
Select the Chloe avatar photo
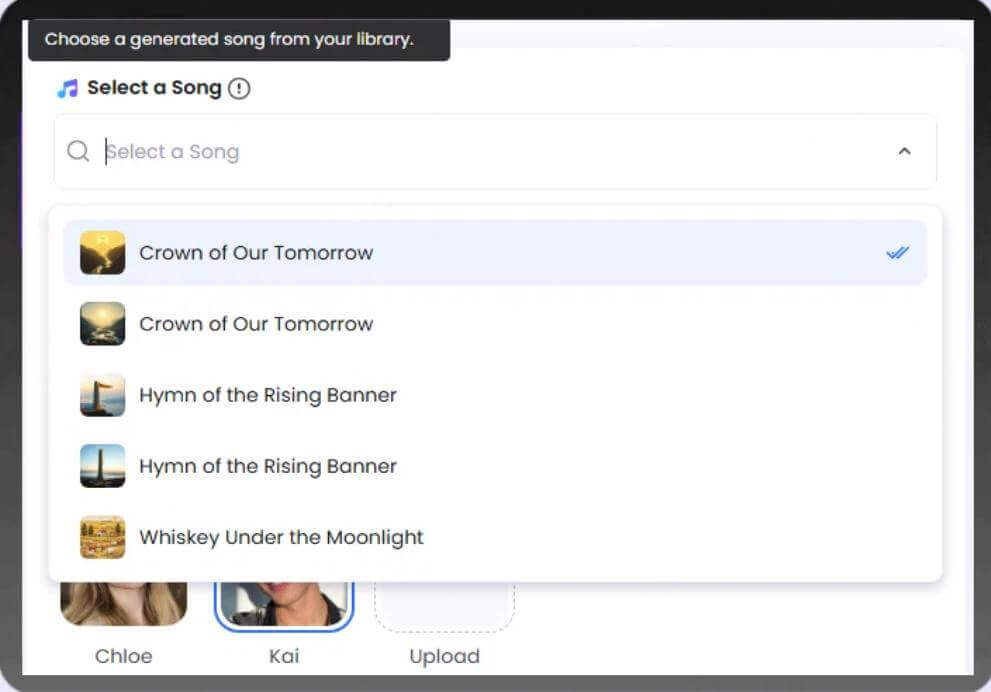[123, 603]
